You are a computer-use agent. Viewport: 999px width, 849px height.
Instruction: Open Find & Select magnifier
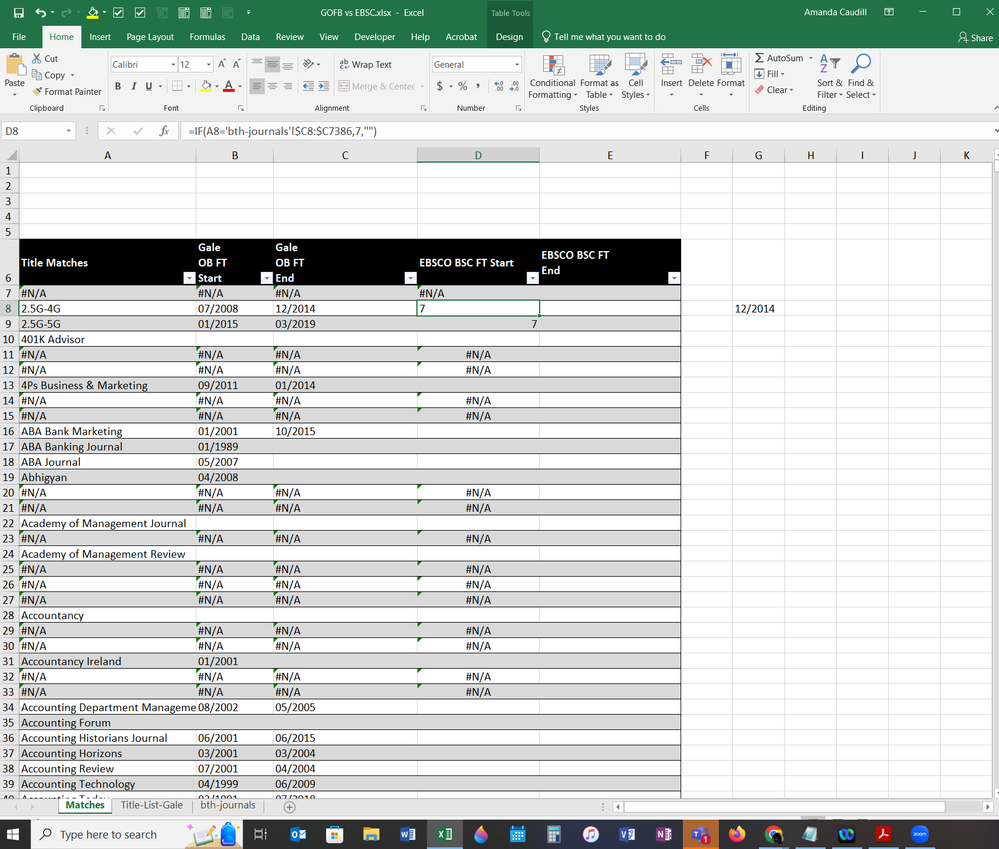pyautogui.click(x=861, y=76)
